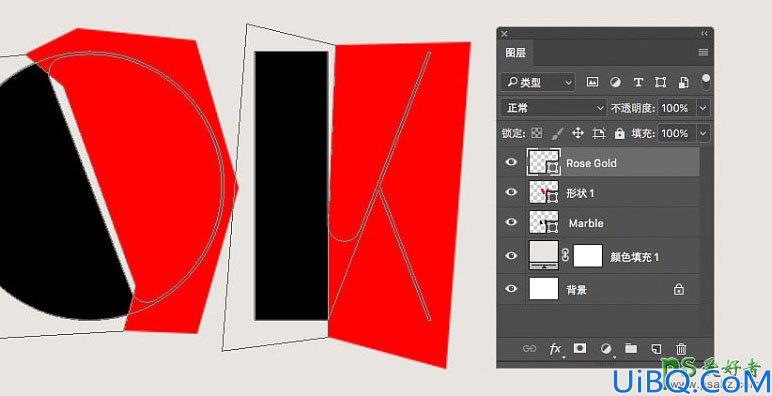Screen dimensions: 772x396
Task: Lock artboard nesting icon
Action: pyautogui.click(x=599, y=133)
